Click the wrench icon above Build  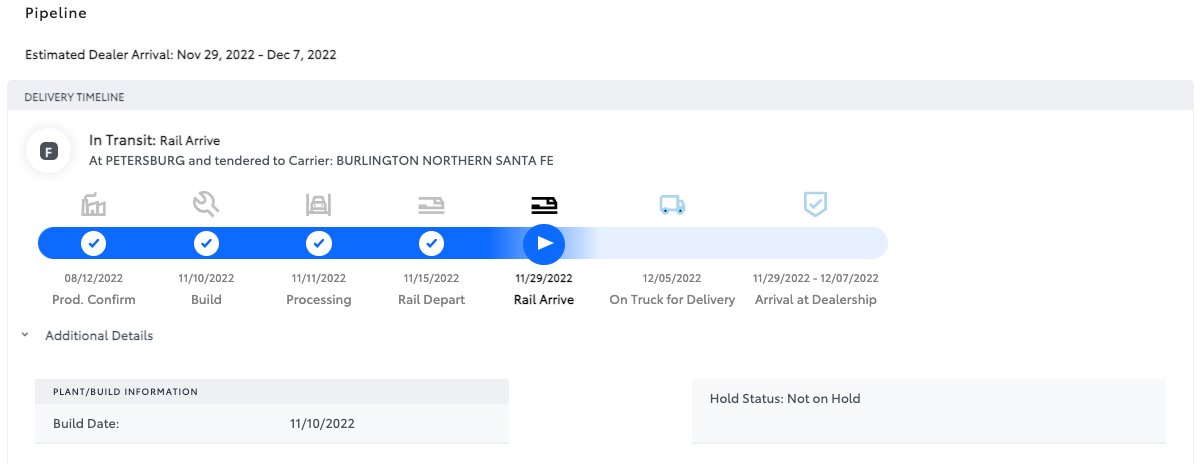[206, 205]
